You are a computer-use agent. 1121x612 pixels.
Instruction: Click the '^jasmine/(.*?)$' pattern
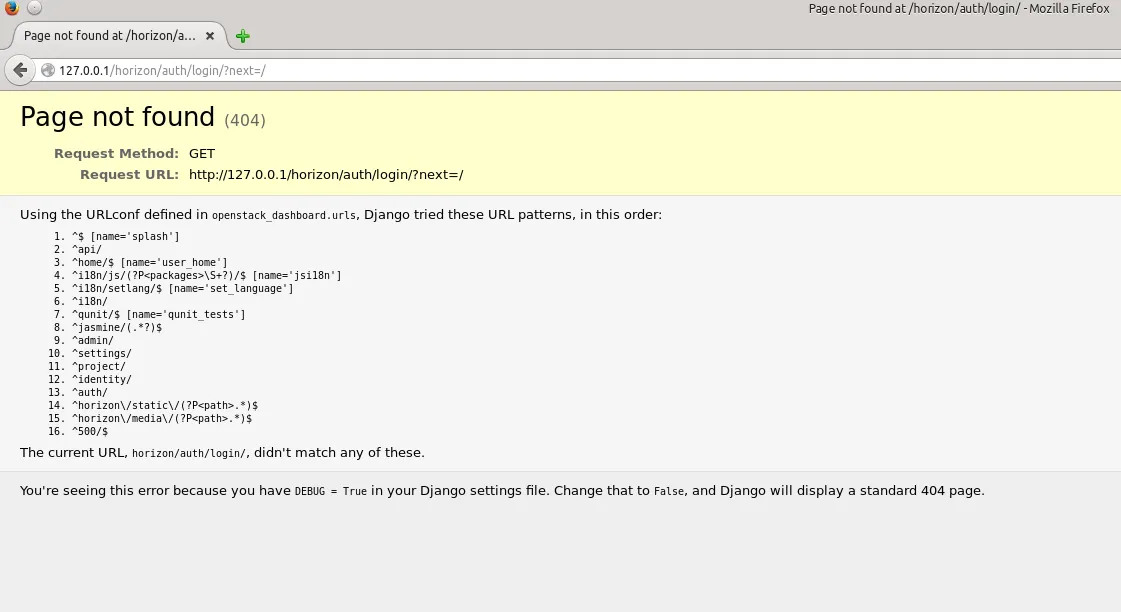tap(117, 327)
